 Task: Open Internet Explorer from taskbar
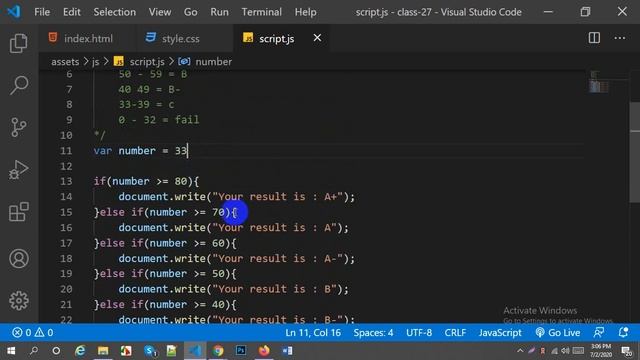(x=80, y=351)
